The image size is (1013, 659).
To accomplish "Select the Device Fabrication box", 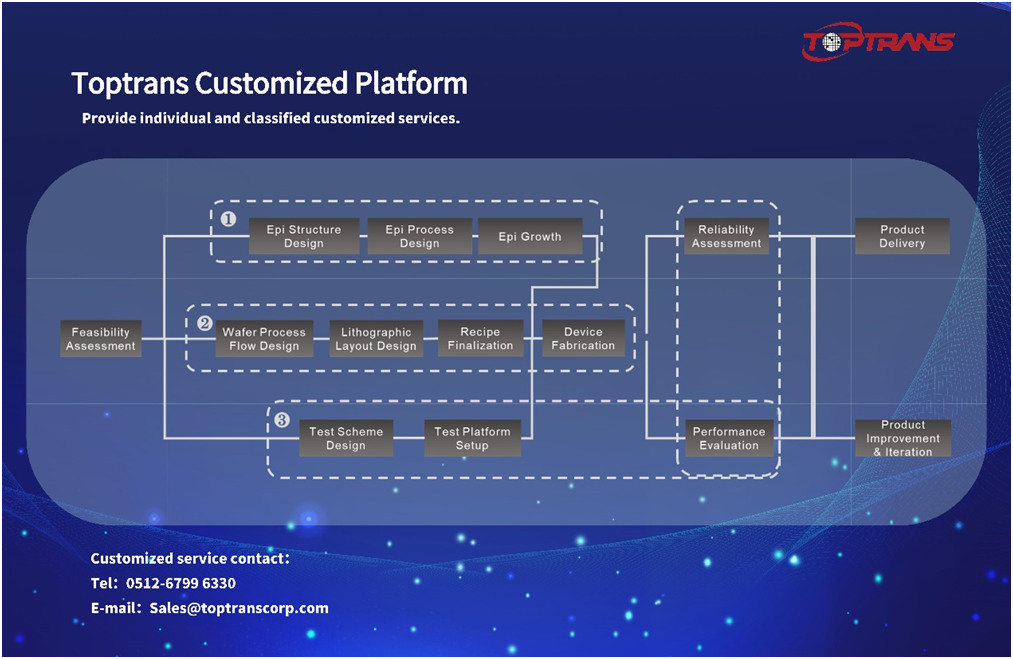I will click(583, 339).
